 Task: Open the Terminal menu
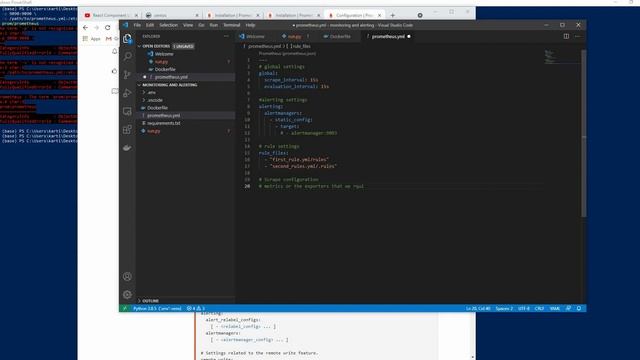click(231, 25)
